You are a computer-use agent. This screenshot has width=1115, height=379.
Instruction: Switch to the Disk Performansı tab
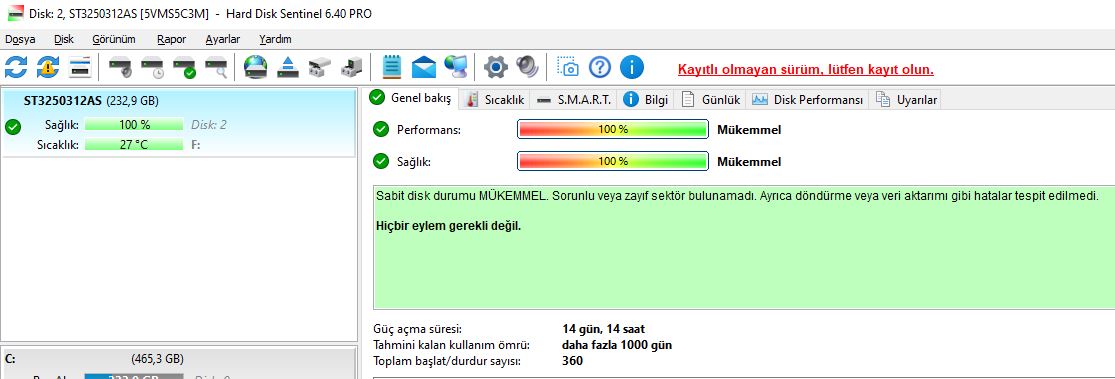click(x=808, y=100)
